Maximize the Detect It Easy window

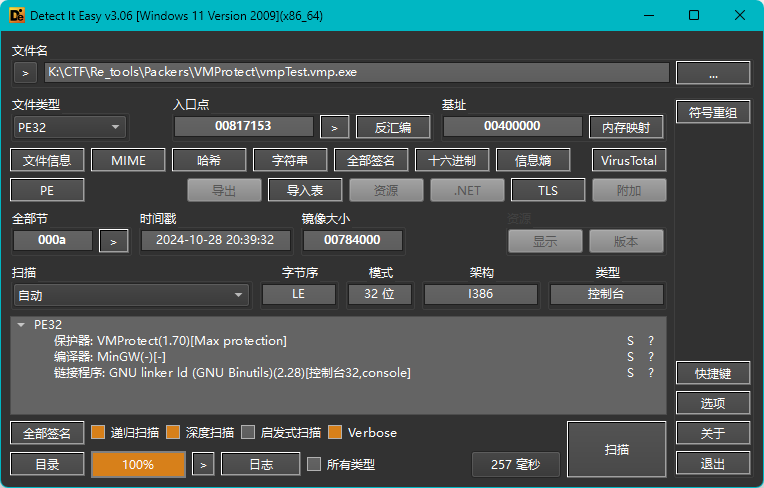click(x=694, y=16)
